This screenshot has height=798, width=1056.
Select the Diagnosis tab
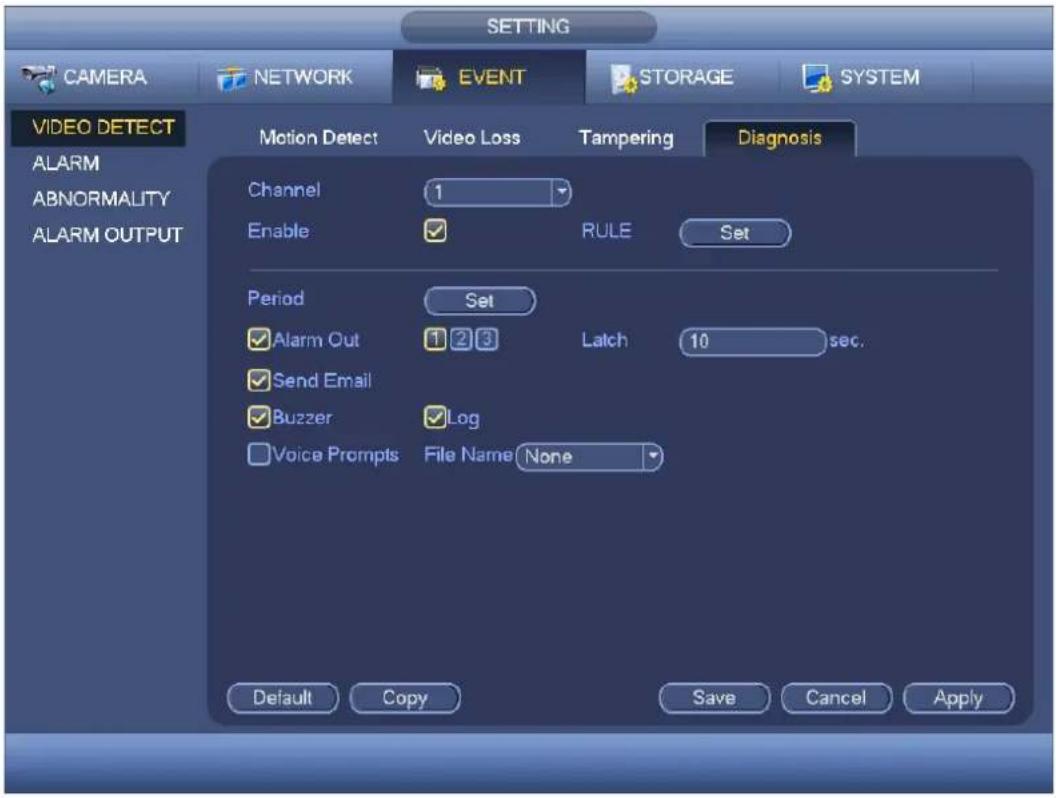(780, 138)
